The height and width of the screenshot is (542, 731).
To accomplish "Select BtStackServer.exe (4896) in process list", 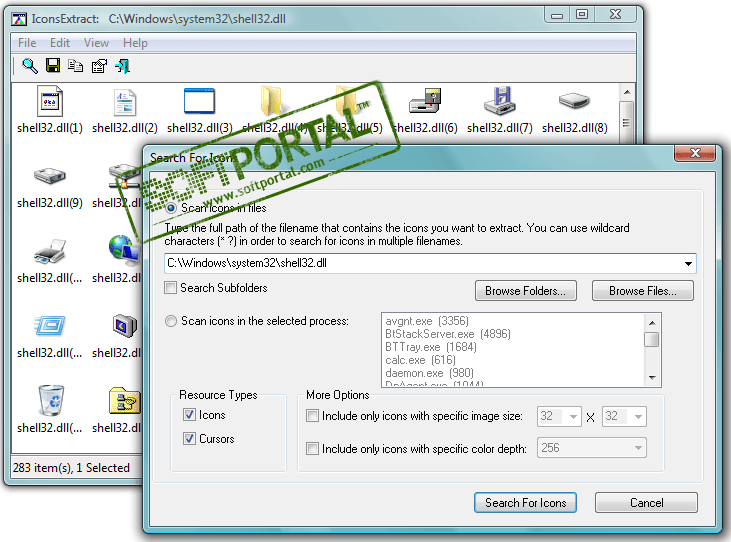I will (x=448, y=334).
